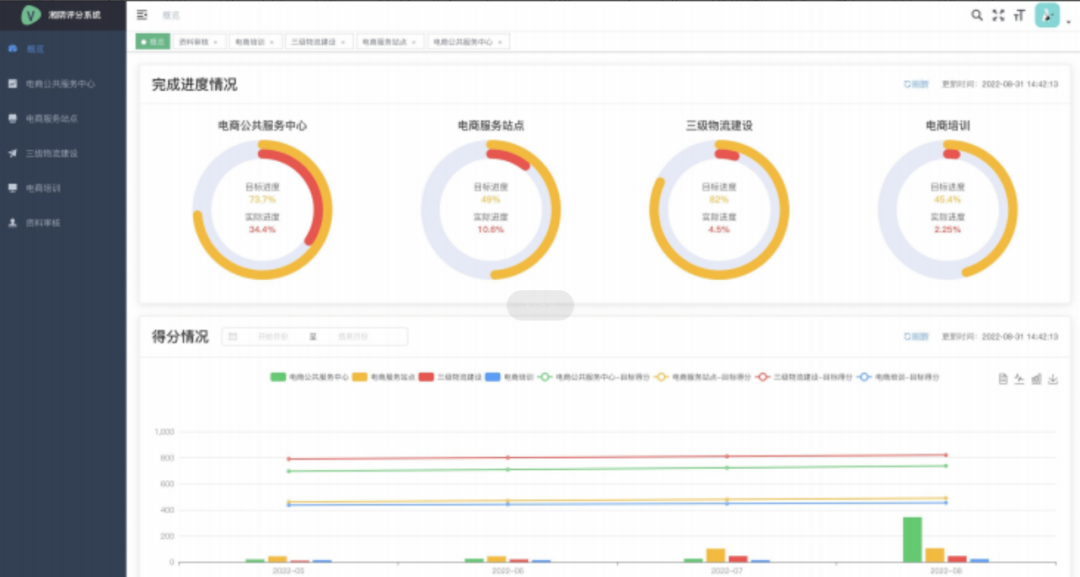
Task: Click the 2022-08 green score bar
Action: 912,539
